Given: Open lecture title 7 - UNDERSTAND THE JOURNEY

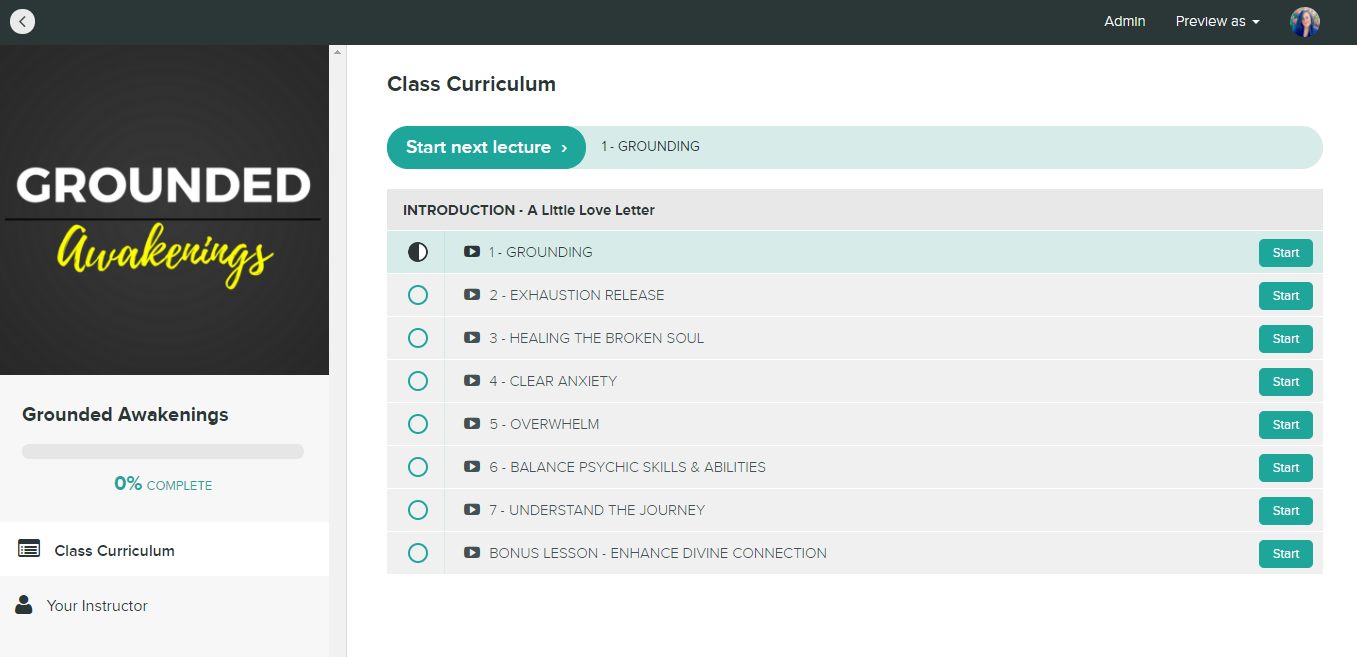Looking at the screenshot, I should point(597,510).
